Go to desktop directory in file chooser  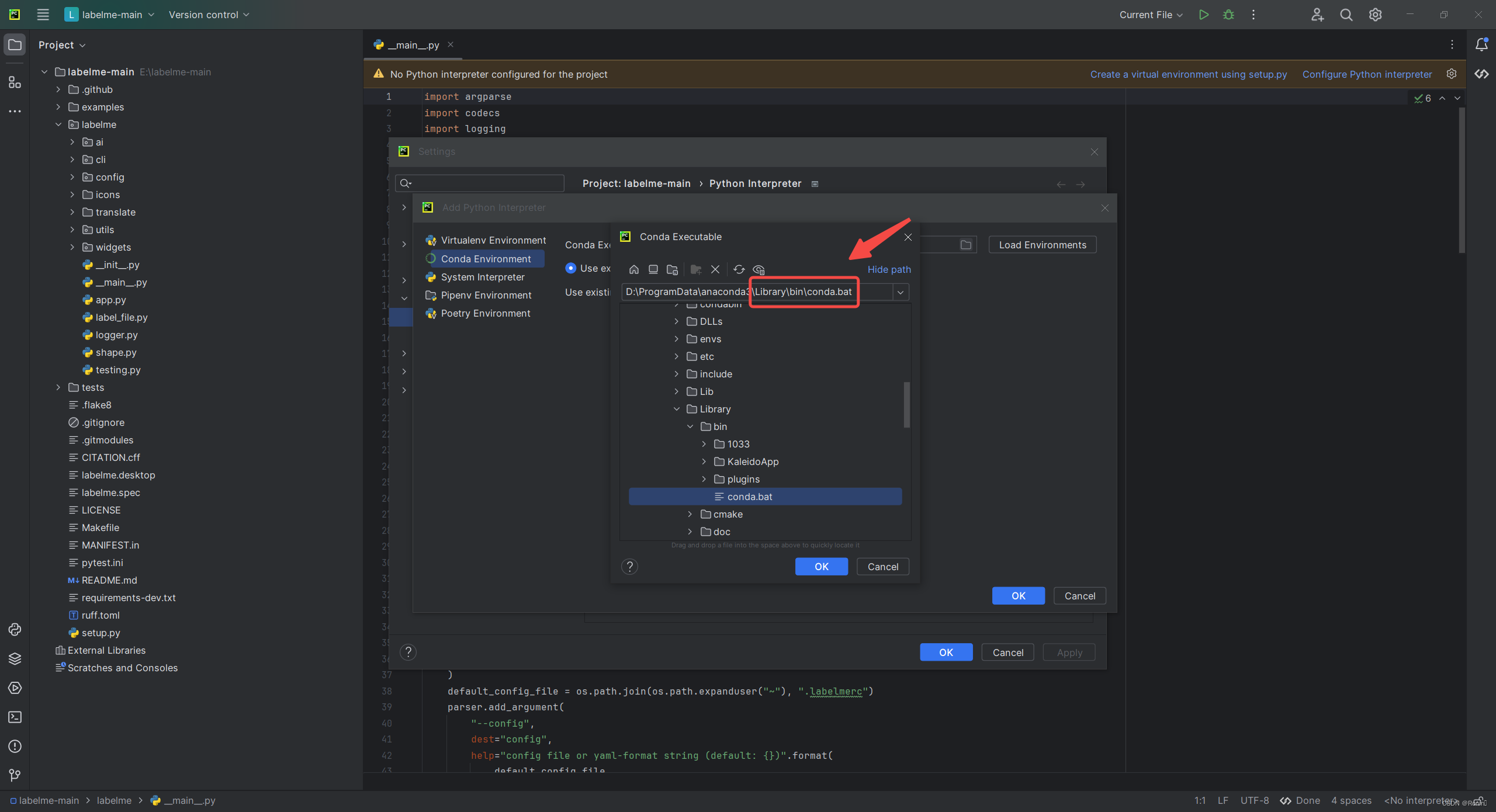pyautogui.click(x=653, y=269)
